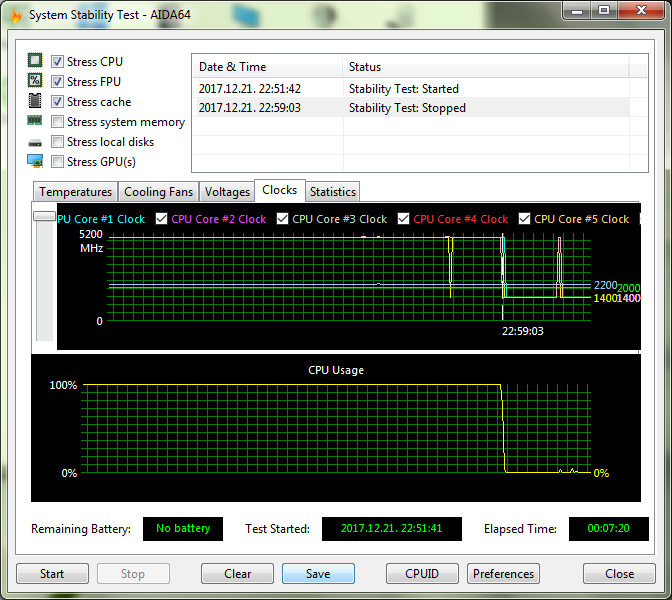Image resolution: width=672 pixels, height=600 pixels.
Task: Click the 5200 MHz axis label
Action: click(x=91, y=234)
